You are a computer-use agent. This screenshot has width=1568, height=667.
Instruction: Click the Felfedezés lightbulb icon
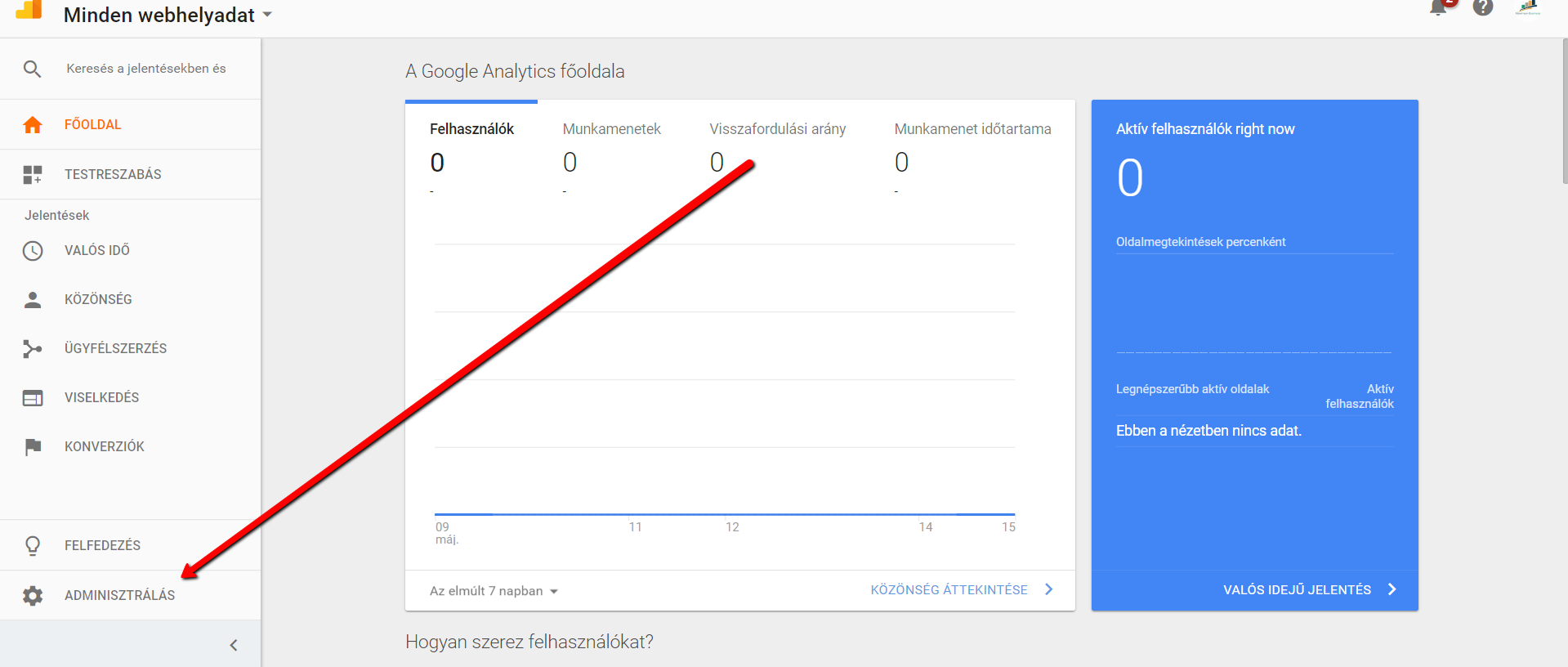[33, 545]
